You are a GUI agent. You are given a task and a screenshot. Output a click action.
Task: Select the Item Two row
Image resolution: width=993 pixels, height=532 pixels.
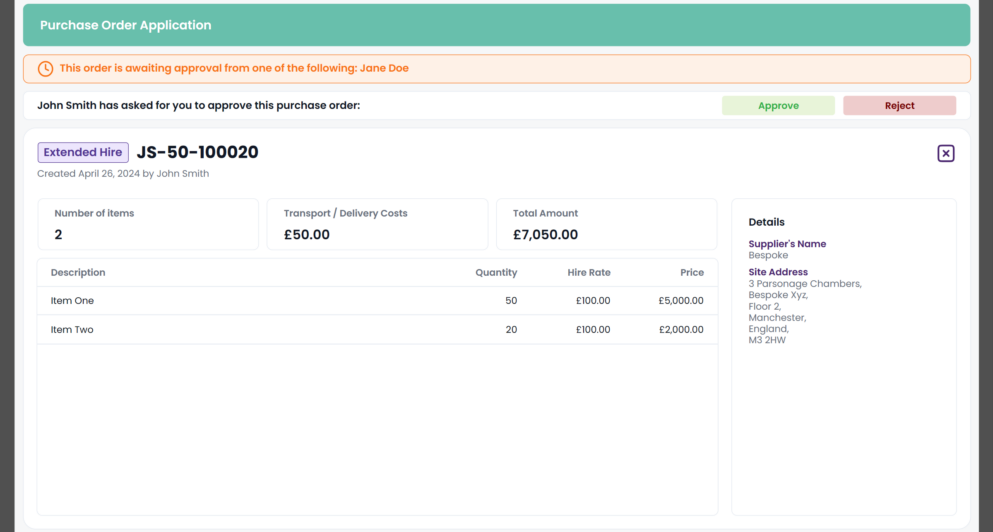[x=377, y=330]
